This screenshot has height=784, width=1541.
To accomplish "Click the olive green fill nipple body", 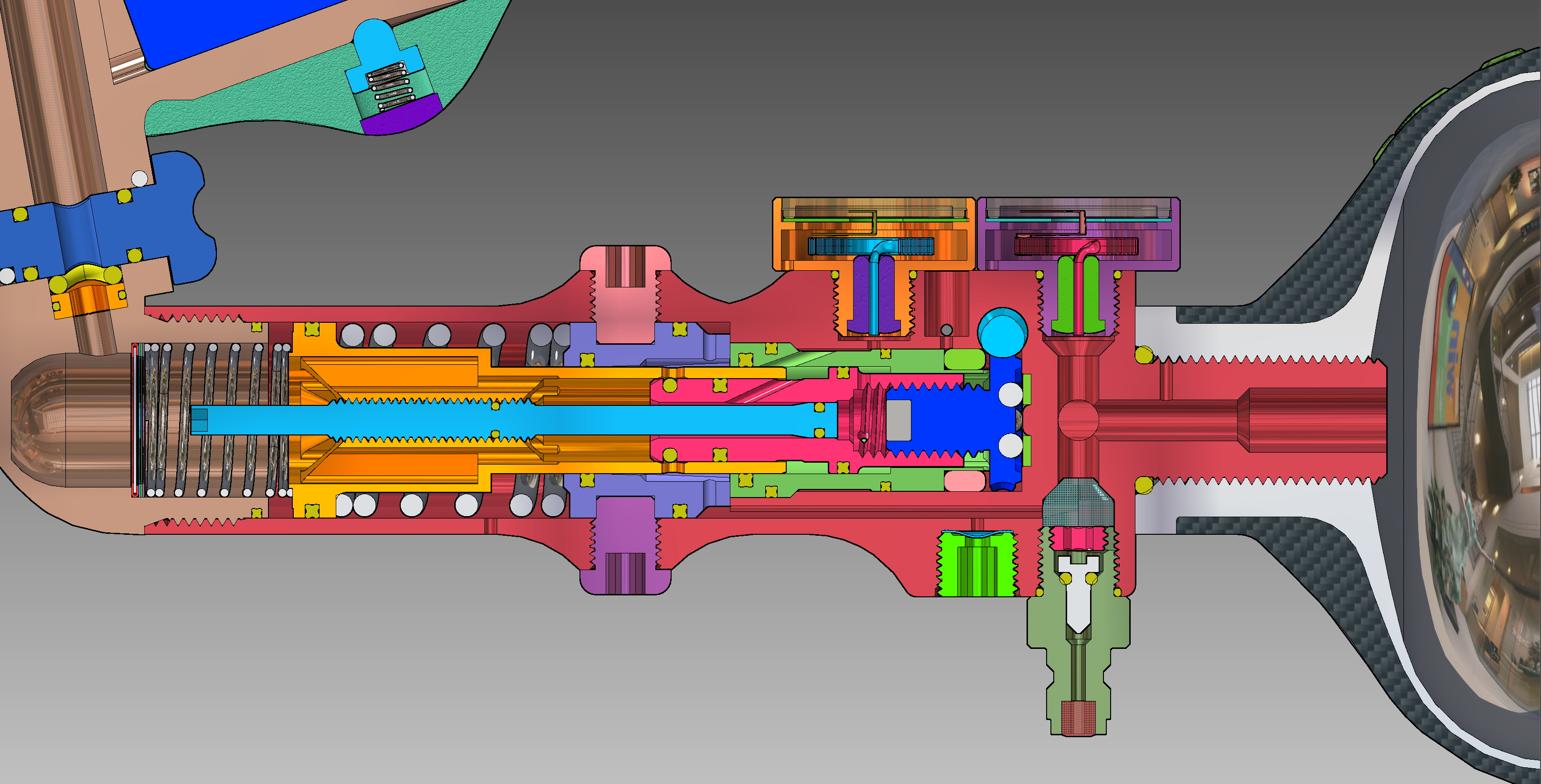I will tap(1047, 622).
